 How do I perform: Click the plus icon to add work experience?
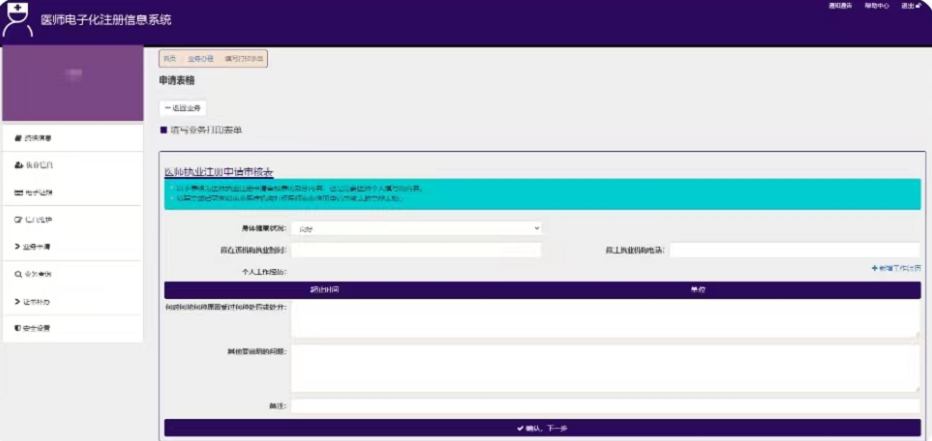[x=874, y=269]
